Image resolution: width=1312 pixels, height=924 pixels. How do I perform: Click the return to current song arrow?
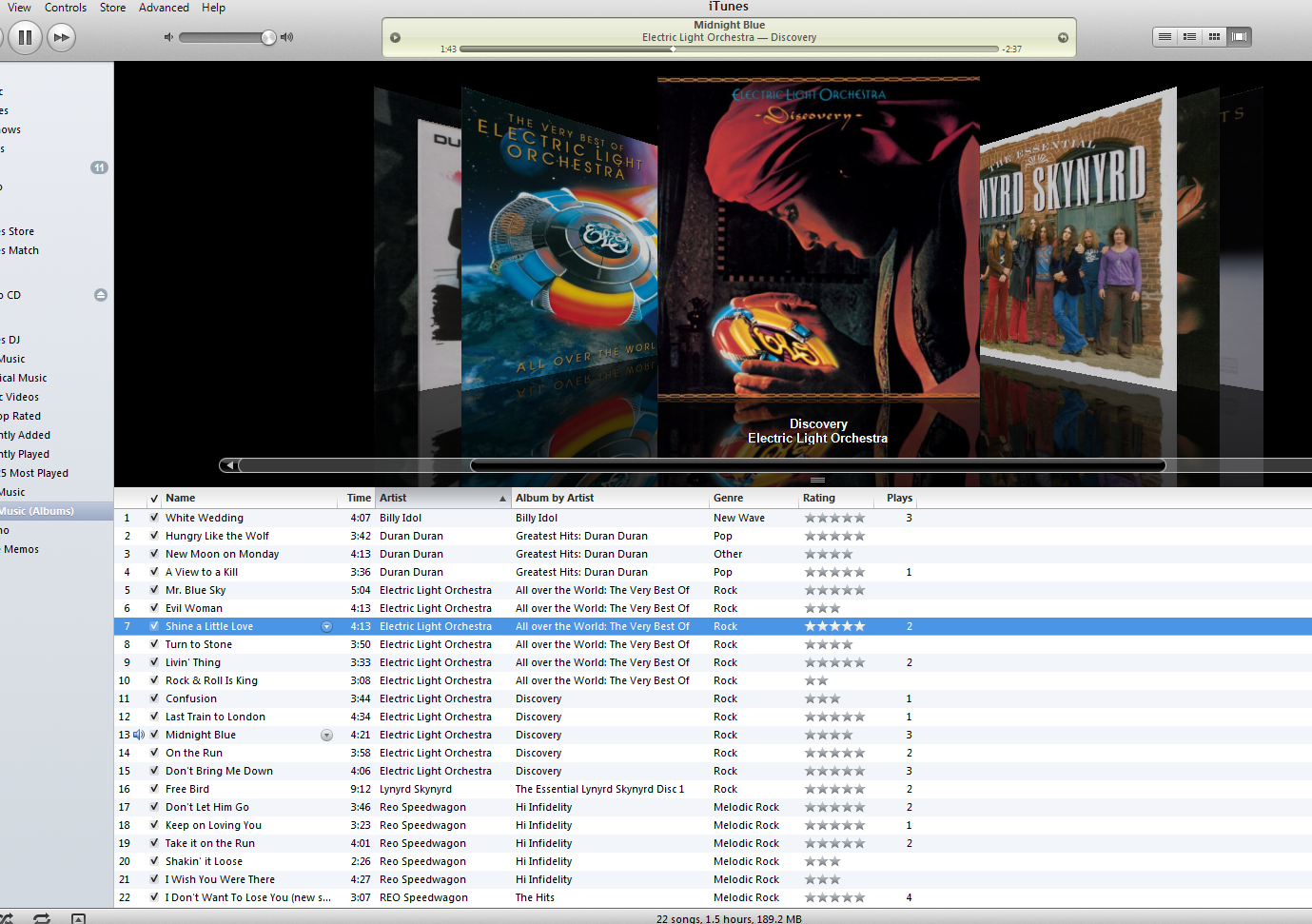(x=1063, y=38)
